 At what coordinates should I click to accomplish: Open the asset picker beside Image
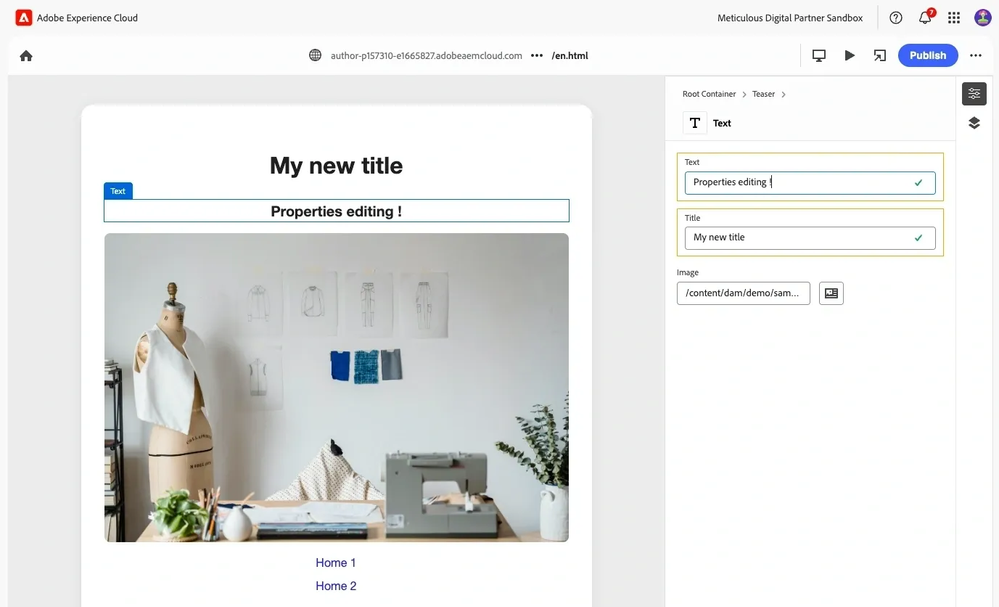click(x=831, y=293)
